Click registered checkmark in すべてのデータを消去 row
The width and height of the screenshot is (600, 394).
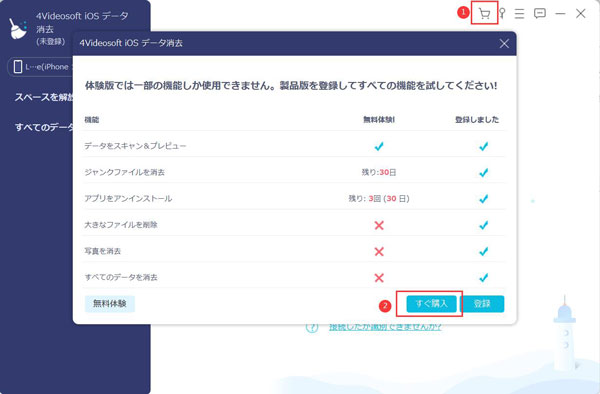(x=484, y=278)
